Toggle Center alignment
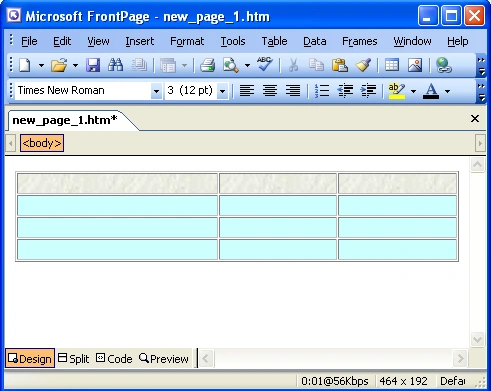491x391 pixels. point(270,90)
